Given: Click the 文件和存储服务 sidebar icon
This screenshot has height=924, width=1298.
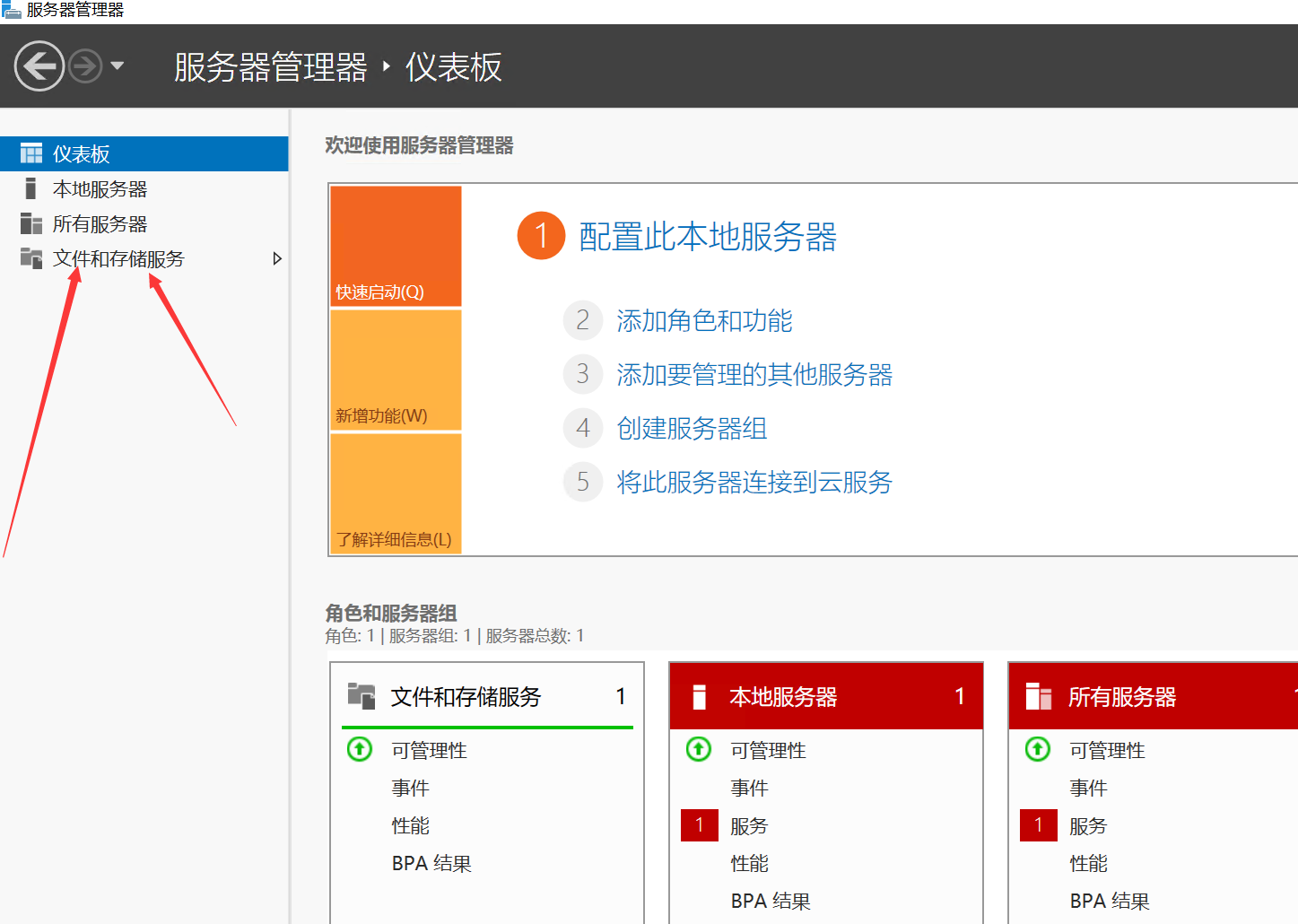Looking at the screenshot, I should pos(31,258).
